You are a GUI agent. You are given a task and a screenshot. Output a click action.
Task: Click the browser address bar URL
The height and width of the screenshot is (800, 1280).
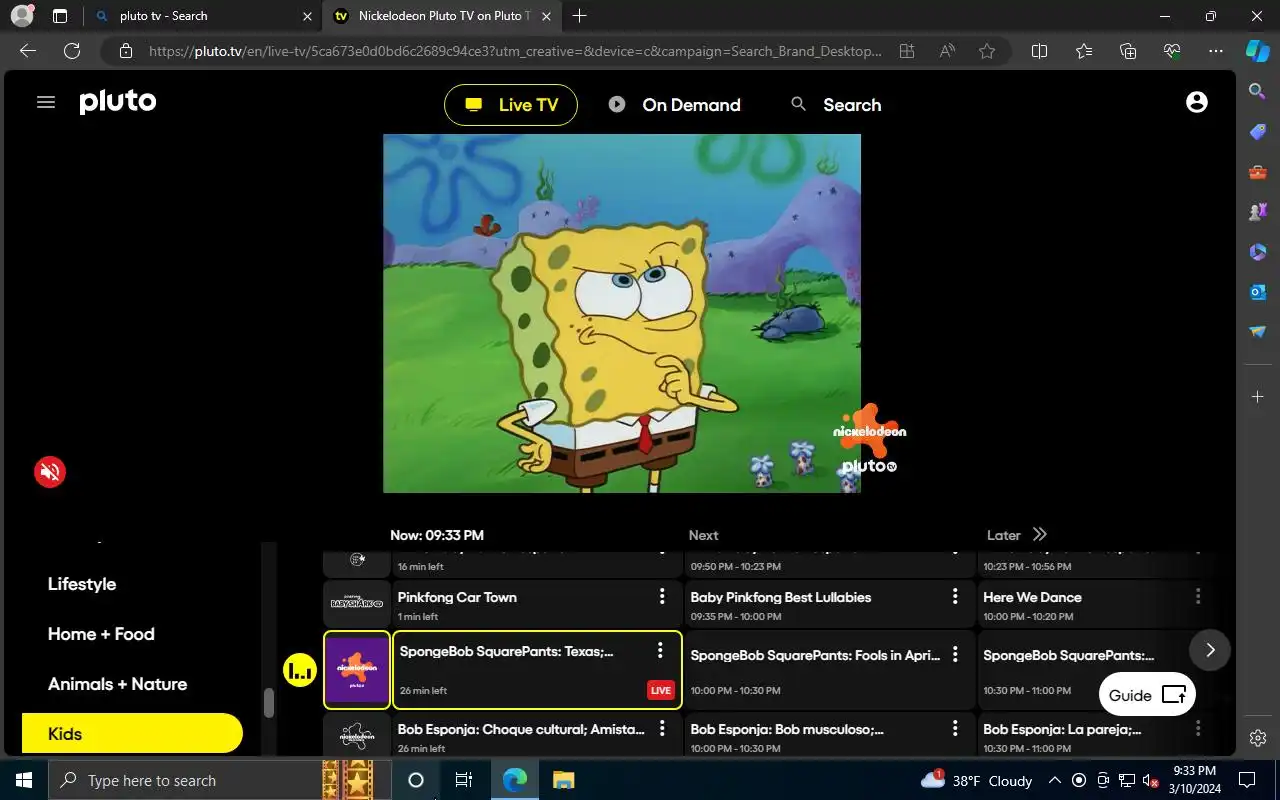[x=515, y=51]
